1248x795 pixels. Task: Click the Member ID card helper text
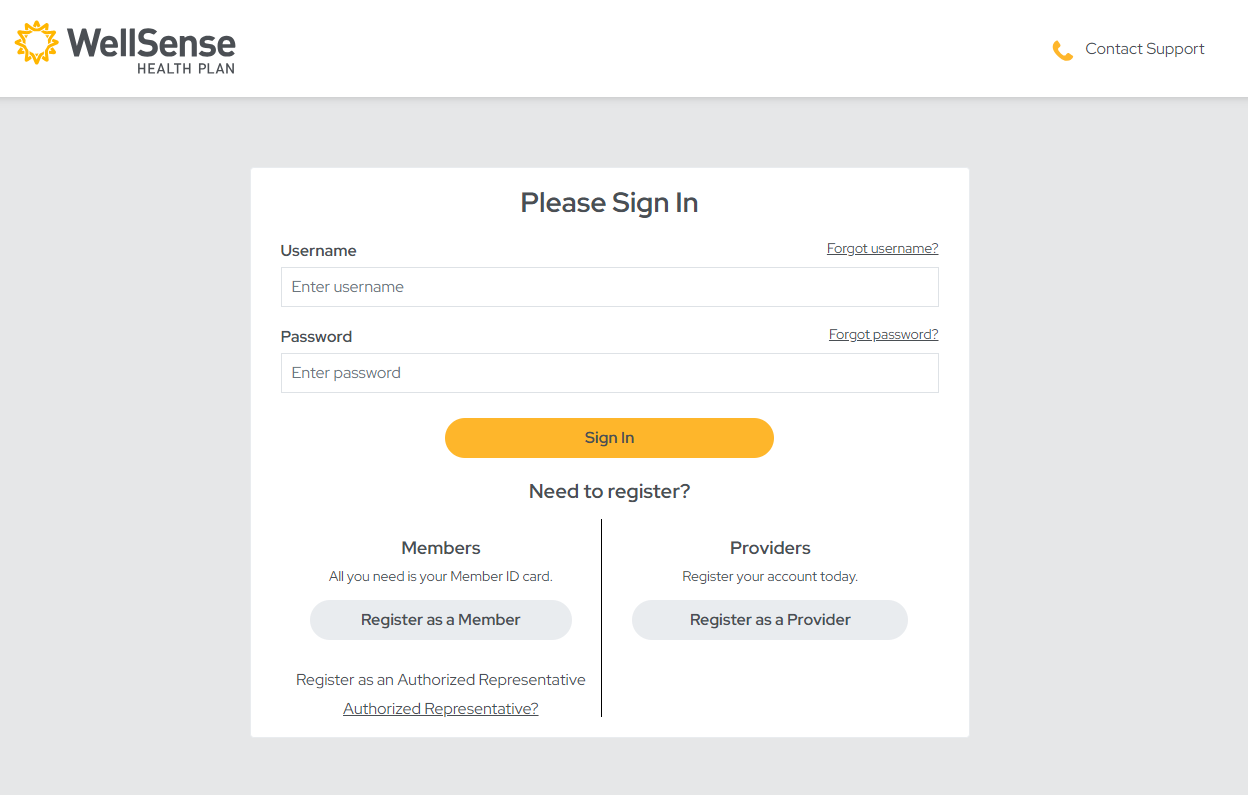coord(440,576)
